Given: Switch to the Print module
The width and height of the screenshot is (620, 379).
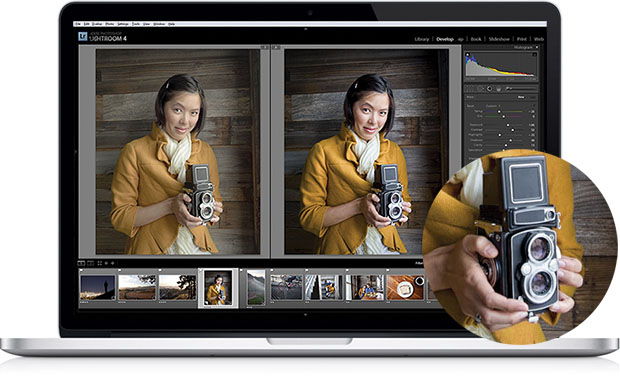Looking at the screenshot, I should point(522,39).
